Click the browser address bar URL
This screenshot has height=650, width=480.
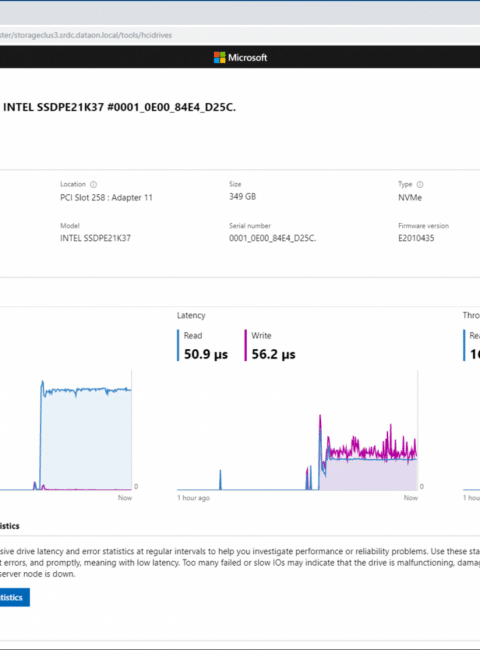(86, 35)
